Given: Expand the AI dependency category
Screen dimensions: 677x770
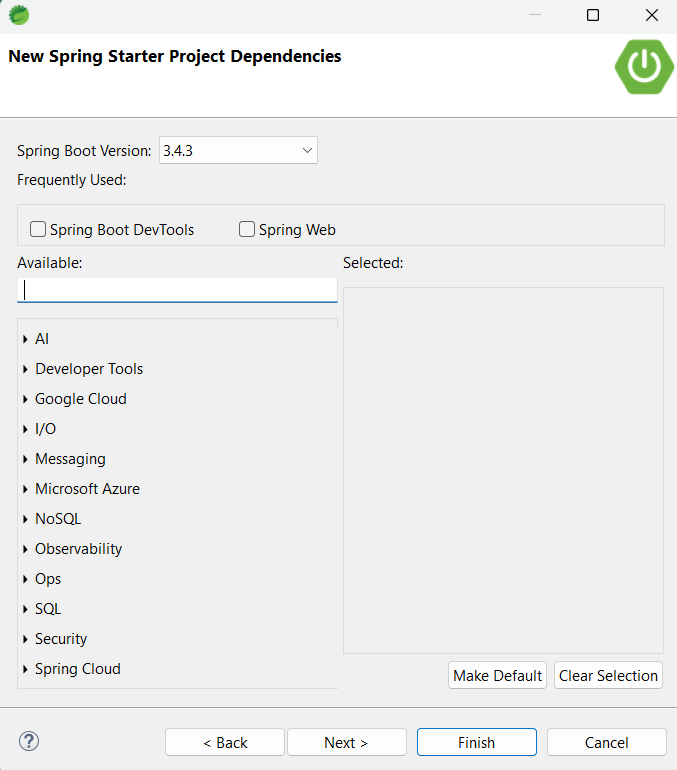Looking at the screenshot, I should click(25, 340).
